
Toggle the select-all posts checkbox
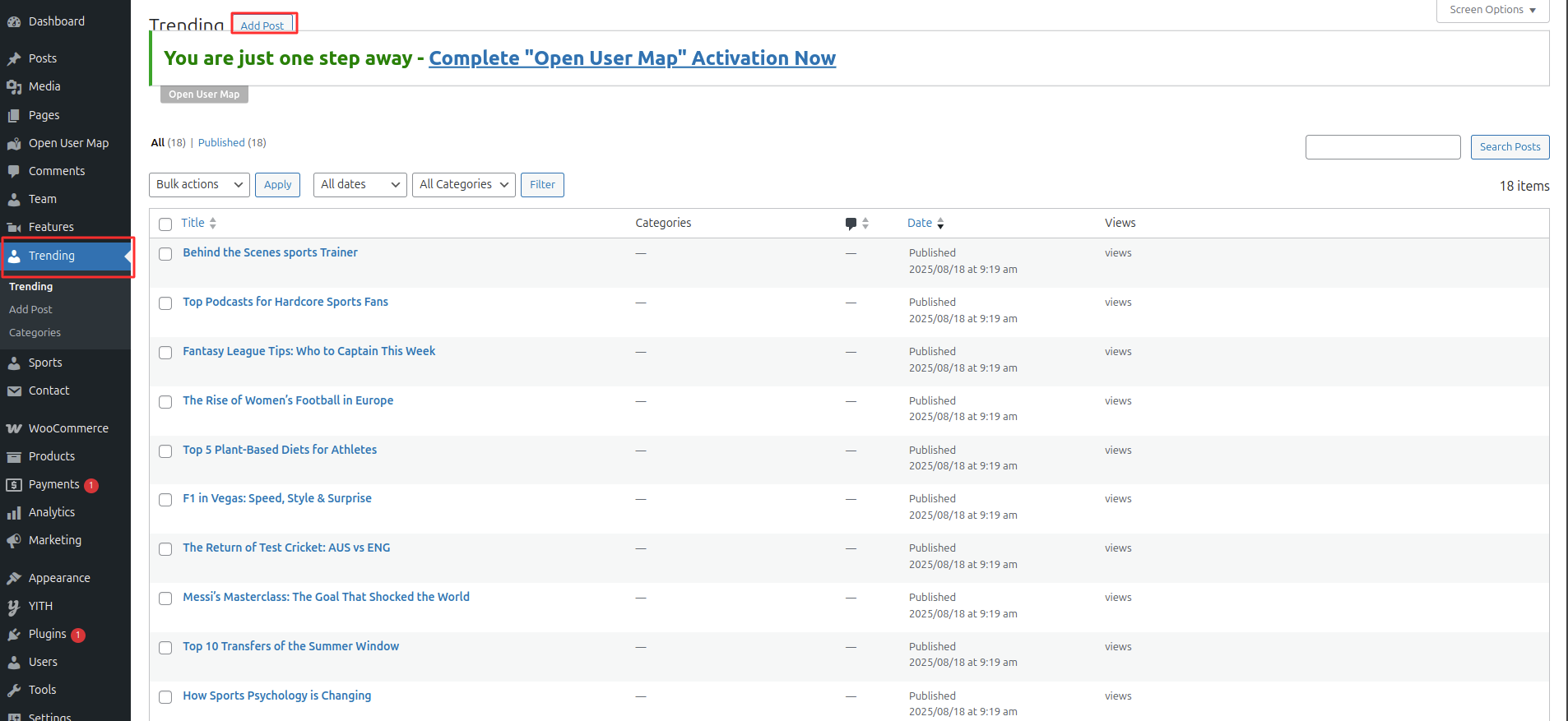tap(165, 224)
